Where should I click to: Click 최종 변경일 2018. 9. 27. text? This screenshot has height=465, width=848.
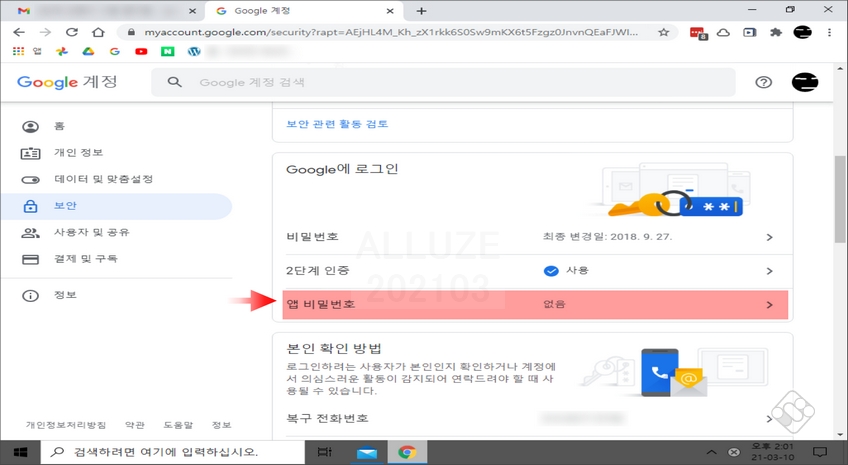[607, 237]
